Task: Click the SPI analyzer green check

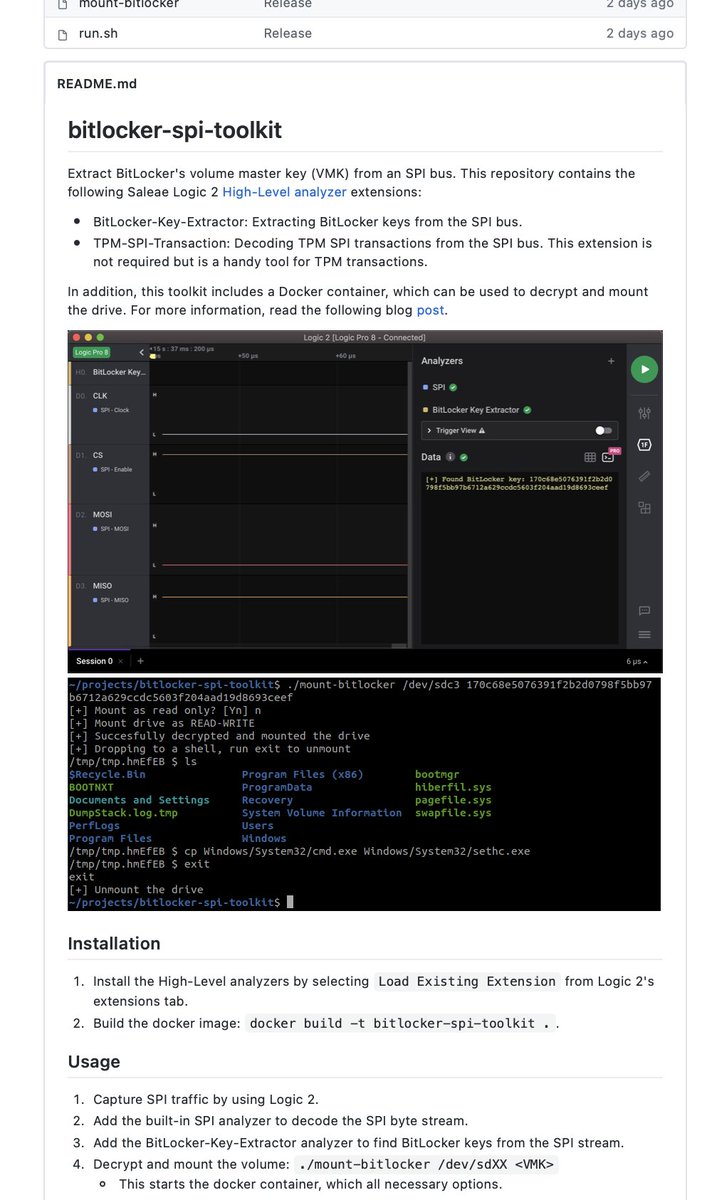Action: (453, 387)
